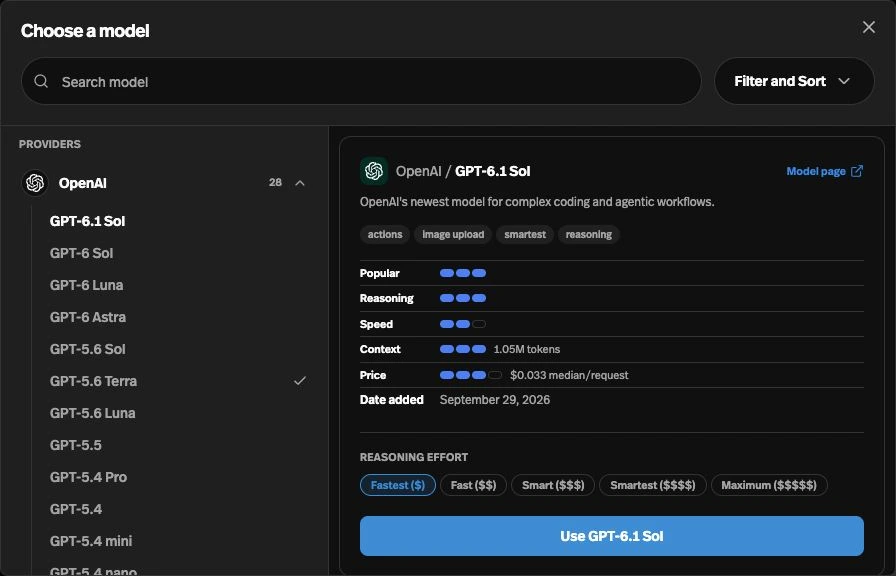Click the checkmark next to GPT-5.6 Terra
Viewport: 896px width, 576px height.
point(299,381)
